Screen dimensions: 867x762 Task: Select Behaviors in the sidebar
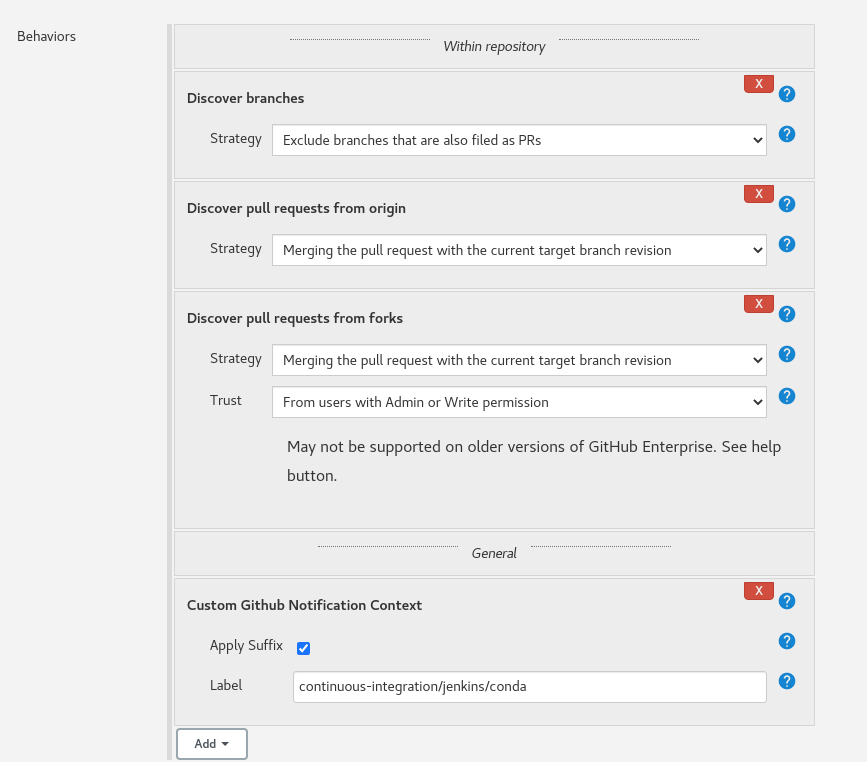click(x=46, y=36)
